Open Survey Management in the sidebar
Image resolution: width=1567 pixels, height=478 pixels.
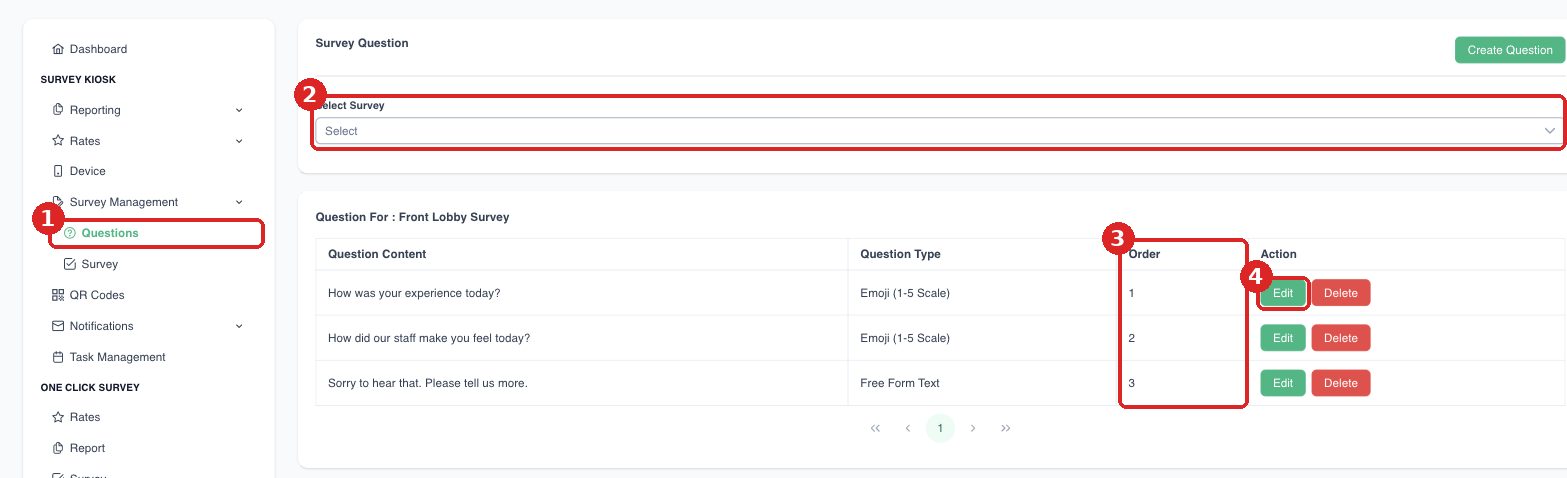point(124,202)
